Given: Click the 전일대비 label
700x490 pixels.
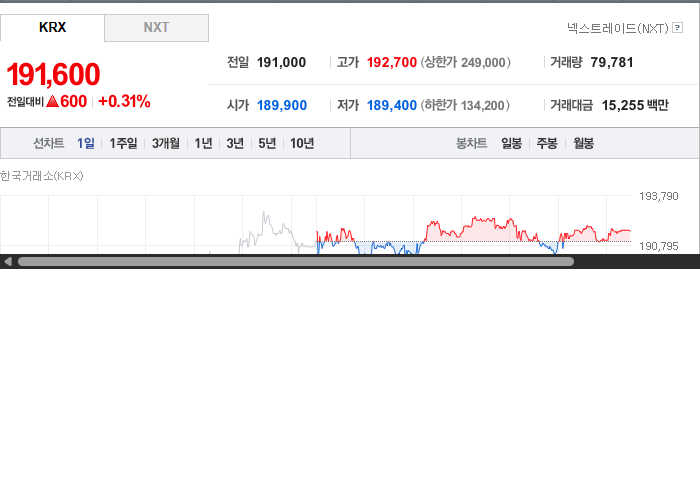Looking at the screenshot, I should [x=25, y=102].
